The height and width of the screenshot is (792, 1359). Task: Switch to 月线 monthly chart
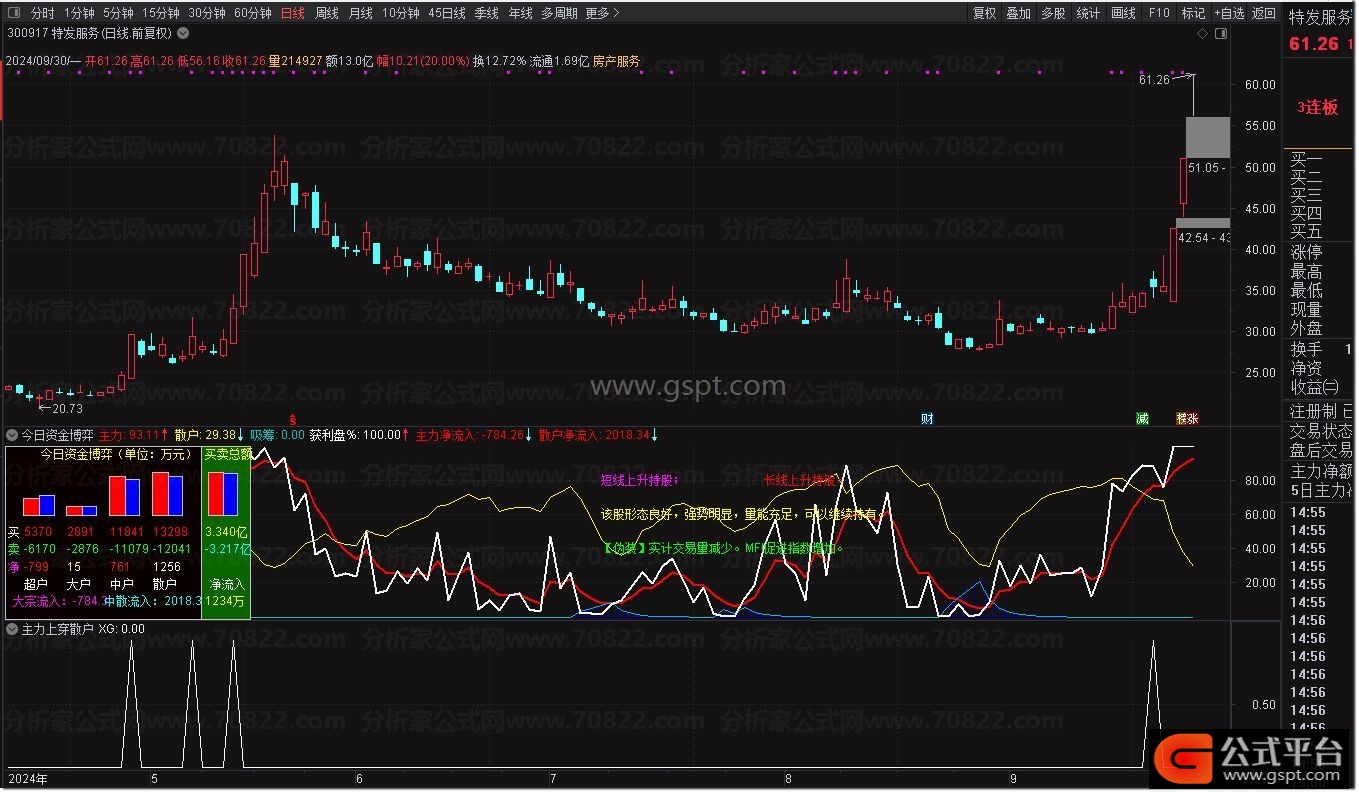(x=361, y=13)
